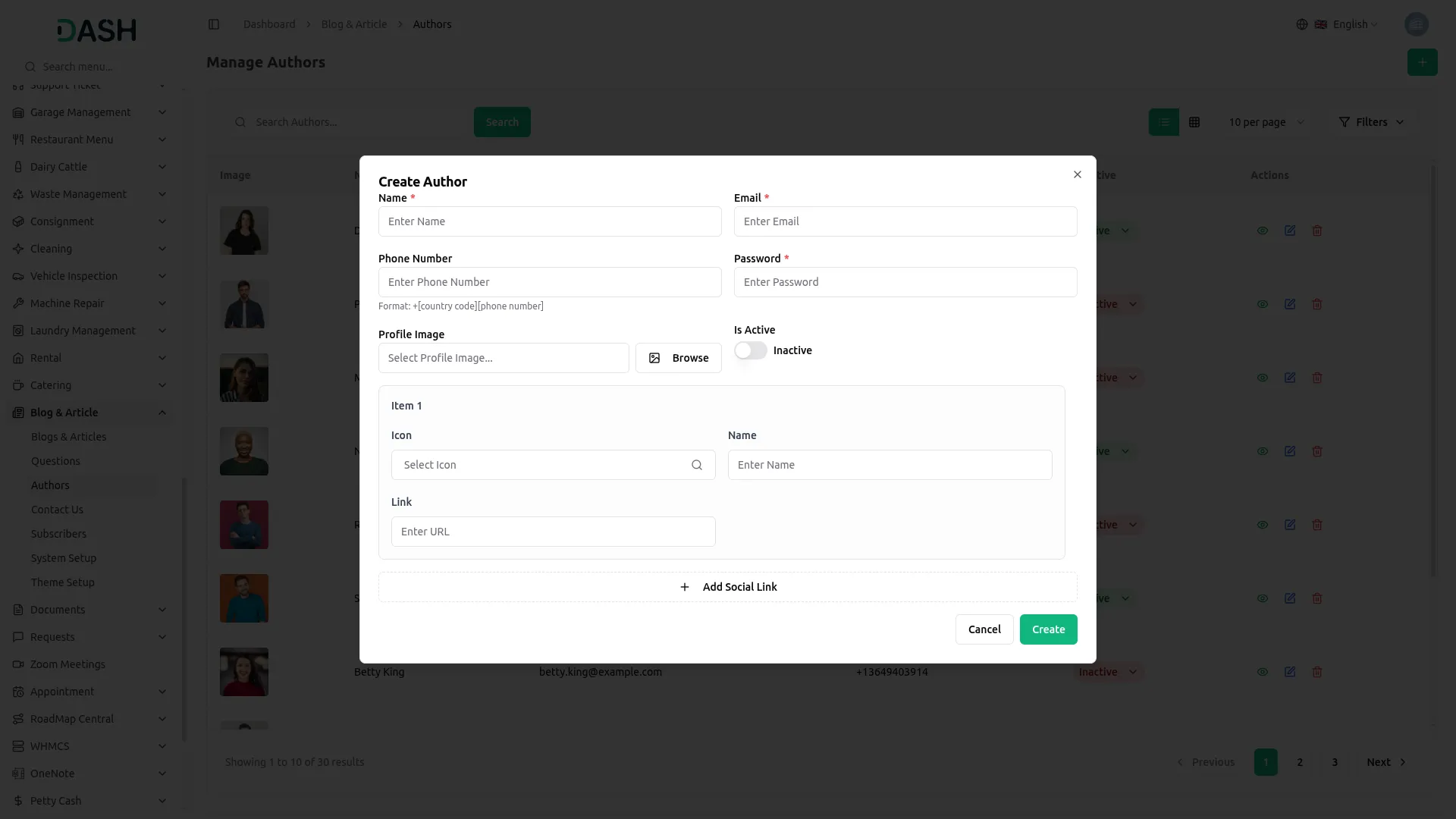Click the list view icon
Image resolution: width=1456 pixels, height=819 pixels.
click(1164, 122)
